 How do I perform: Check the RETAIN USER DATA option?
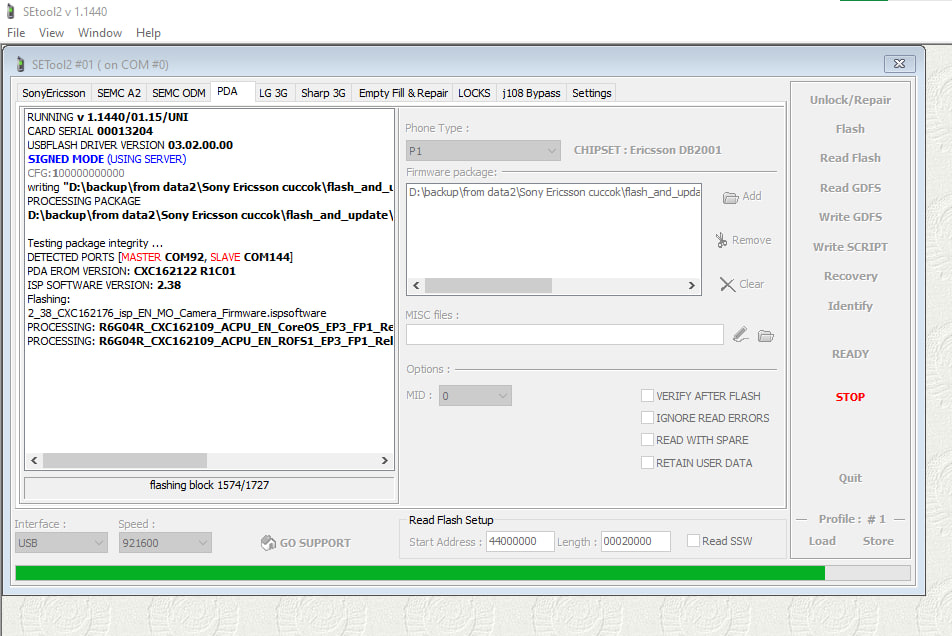tap(648, 463)
